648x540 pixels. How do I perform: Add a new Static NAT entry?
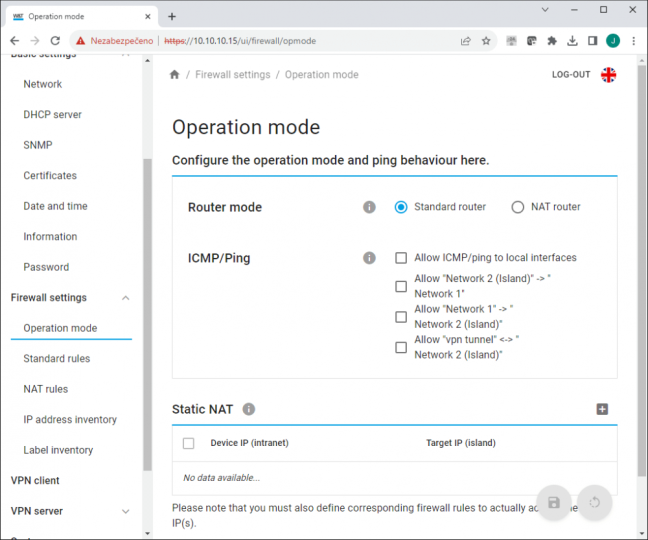(602, 409)
